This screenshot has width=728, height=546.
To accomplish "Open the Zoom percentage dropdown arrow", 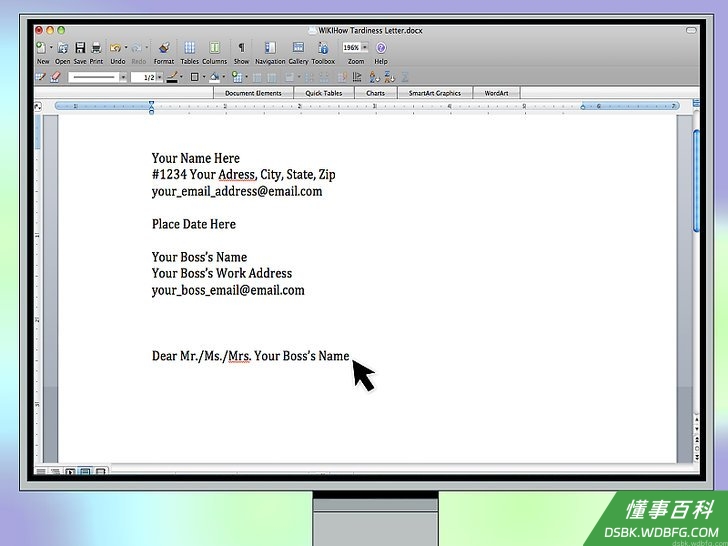I will (364, 47).
